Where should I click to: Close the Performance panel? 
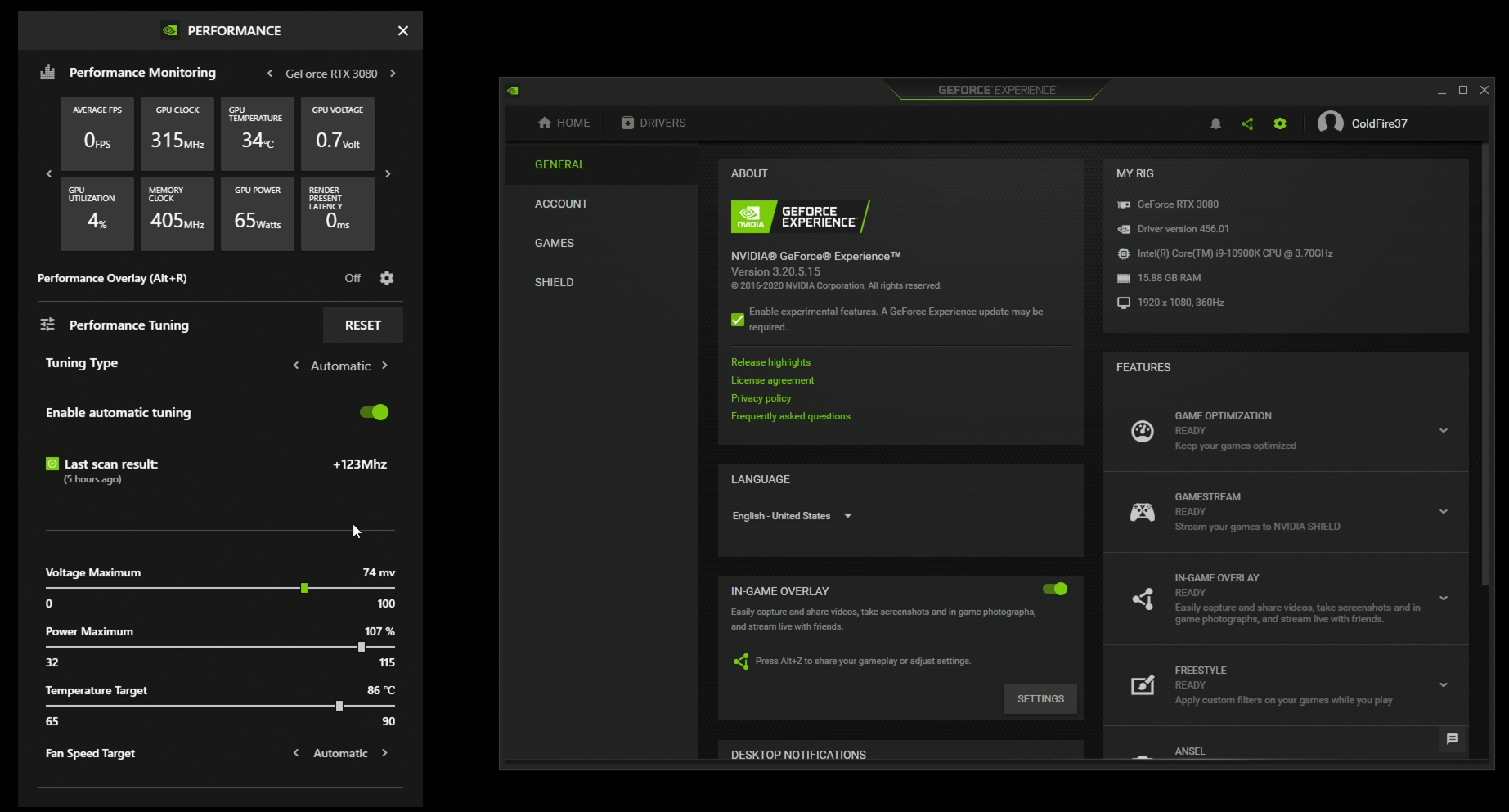point(403,30)
